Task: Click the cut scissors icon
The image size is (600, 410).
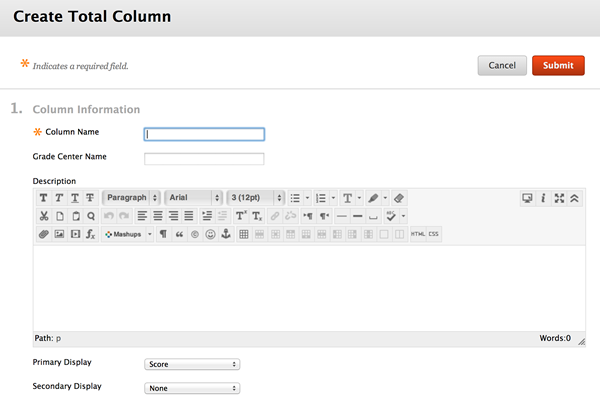Action: point(44,216)
